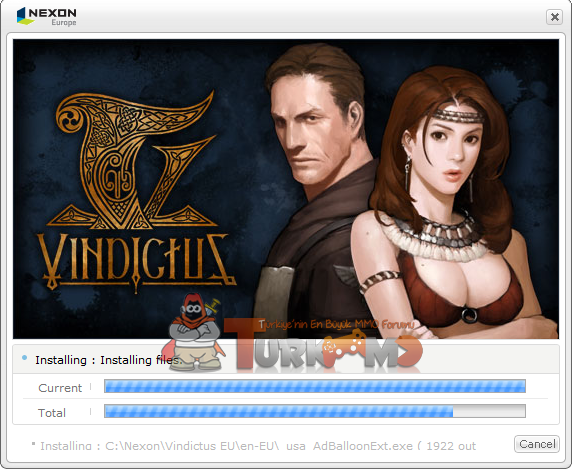The width and height of the screenshot is (572, 469).
Task: Click the 'Installing : Installing files' status text
Action: pos(108,360)
